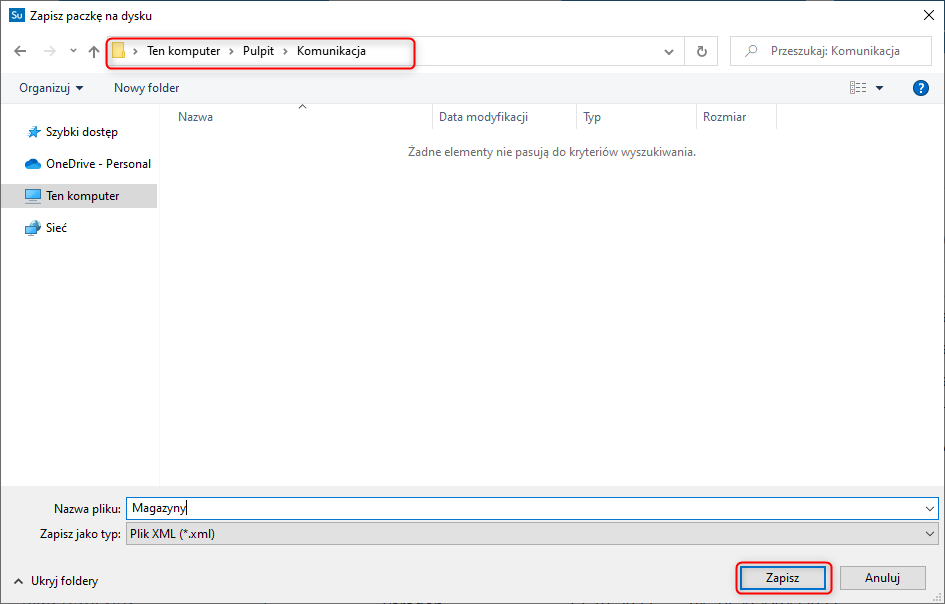
Task: Refresh the Komunikacja folder view
Action: pyautogui.click(x=702, y=51)
